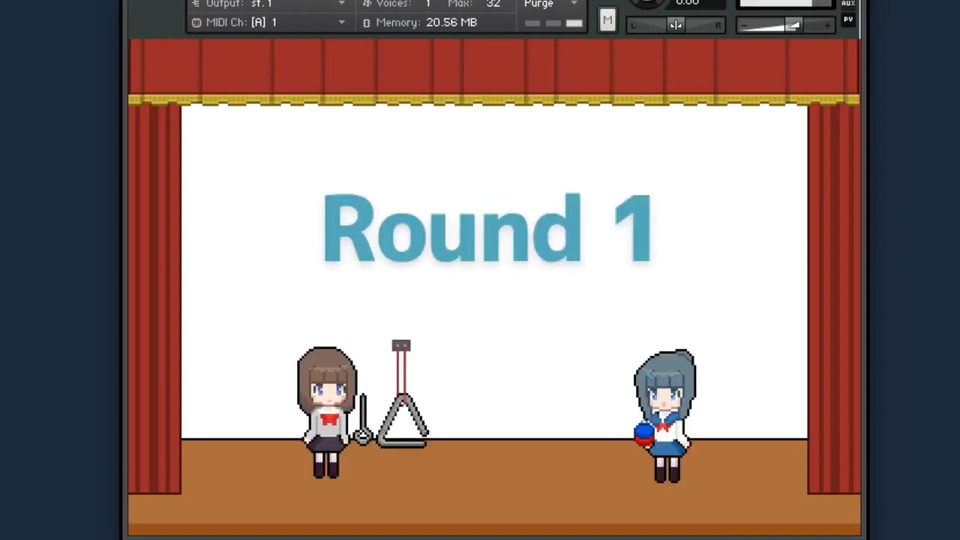Click the MIDI channel icon
Screen dimensions: 960x540
(196, 23)
